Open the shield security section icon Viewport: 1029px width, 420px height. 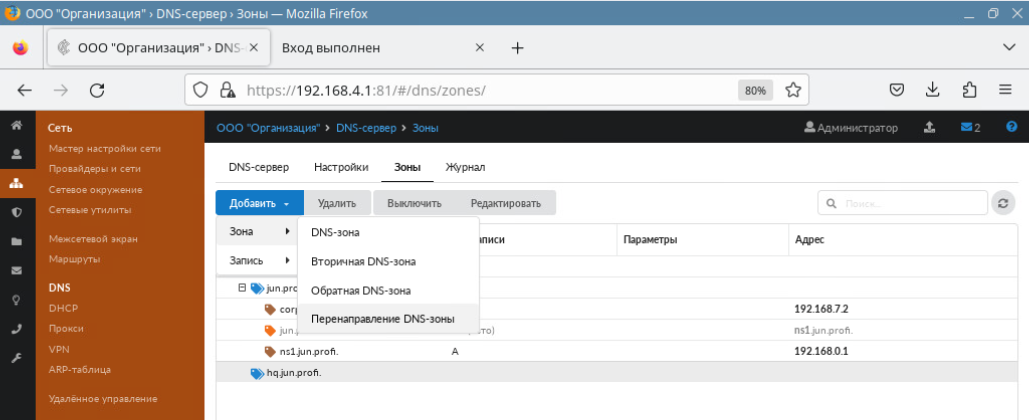pyautogui.click(x=16, y=212)
